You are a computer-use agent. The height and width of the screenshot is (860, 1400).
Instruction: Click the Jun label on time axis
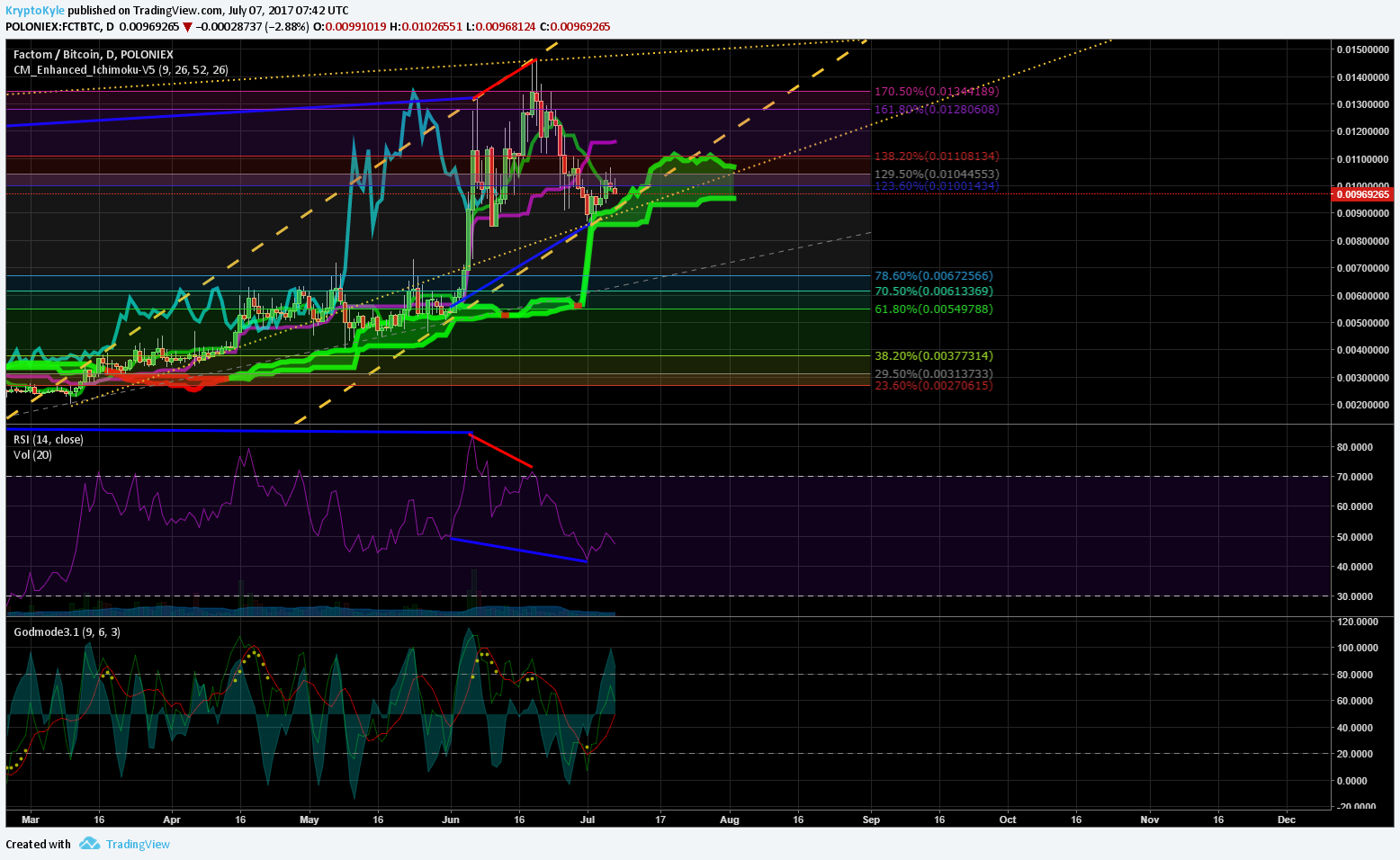tap(451, 820)
